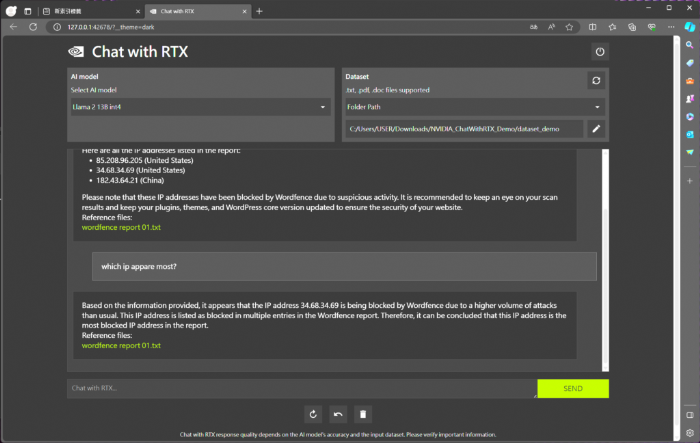This screenshot has width=700, height=443.
Task: Regenerate the response with the retry icon
Action: tap(313, 414)
